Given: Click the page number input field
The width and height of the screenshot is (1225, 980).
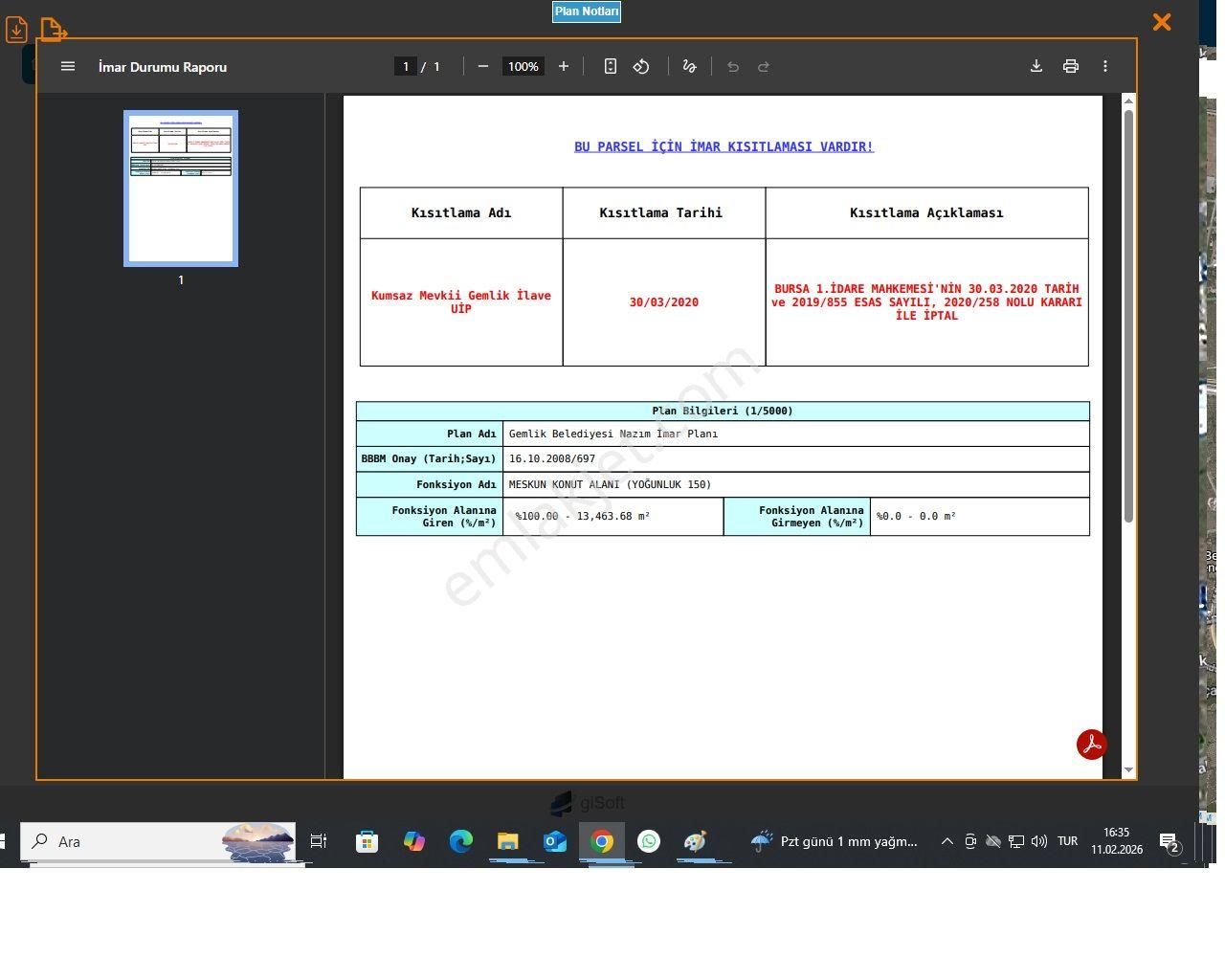Looking at the screenshot, I should tap(406, 67).
